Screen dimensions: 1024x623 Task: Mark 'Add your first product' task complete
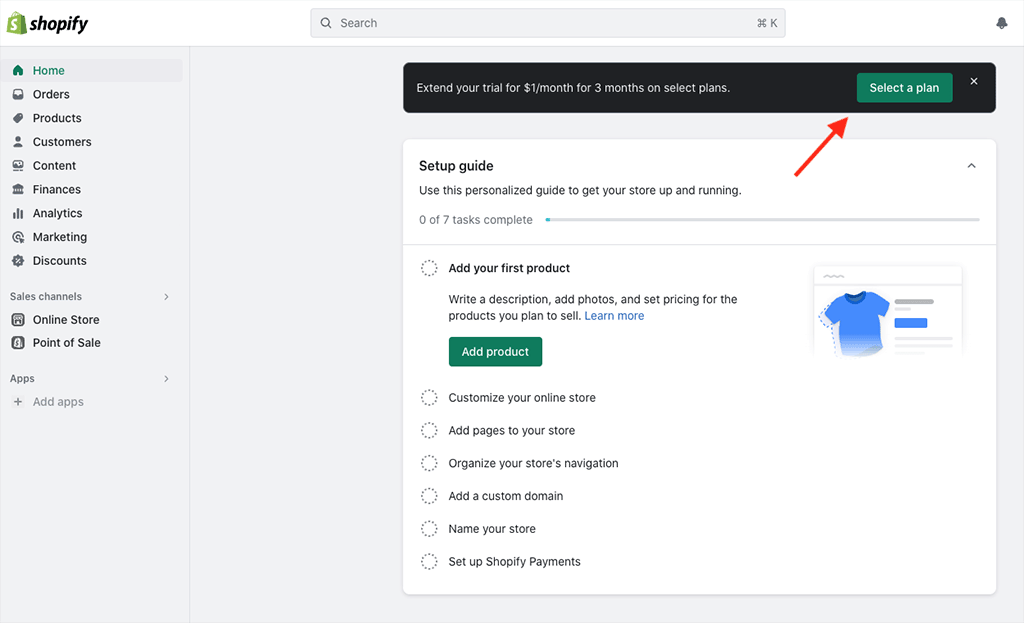coord(429,268)
